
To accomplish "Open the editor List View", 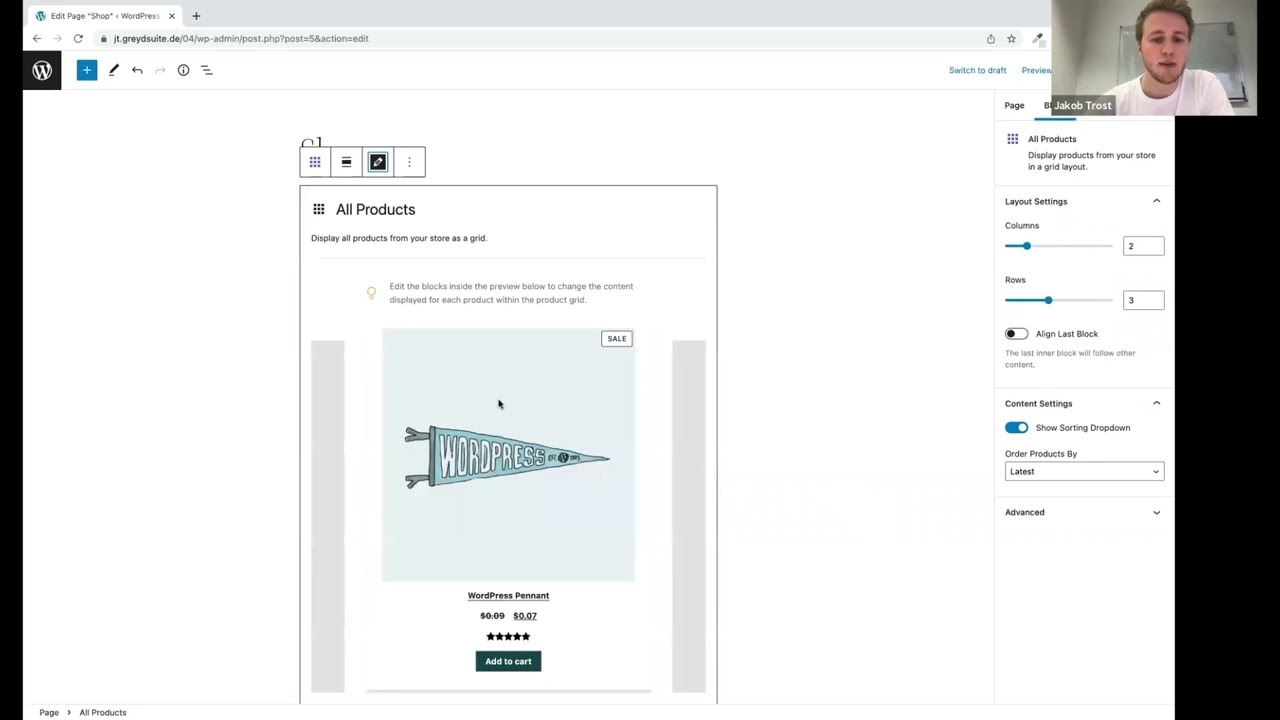I will coord(207,70).
